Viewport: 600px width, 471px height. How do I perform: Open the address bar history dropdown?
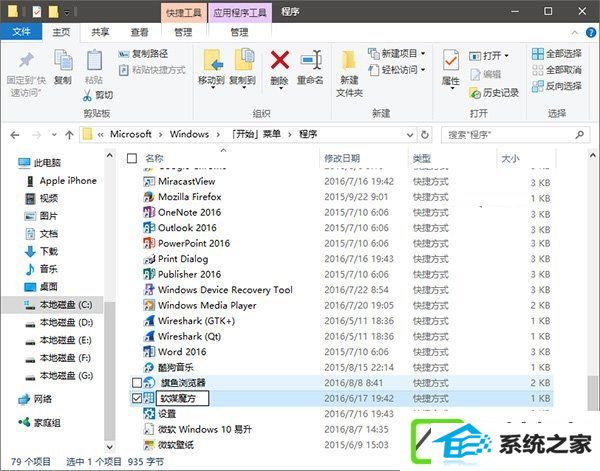point(410,135)
